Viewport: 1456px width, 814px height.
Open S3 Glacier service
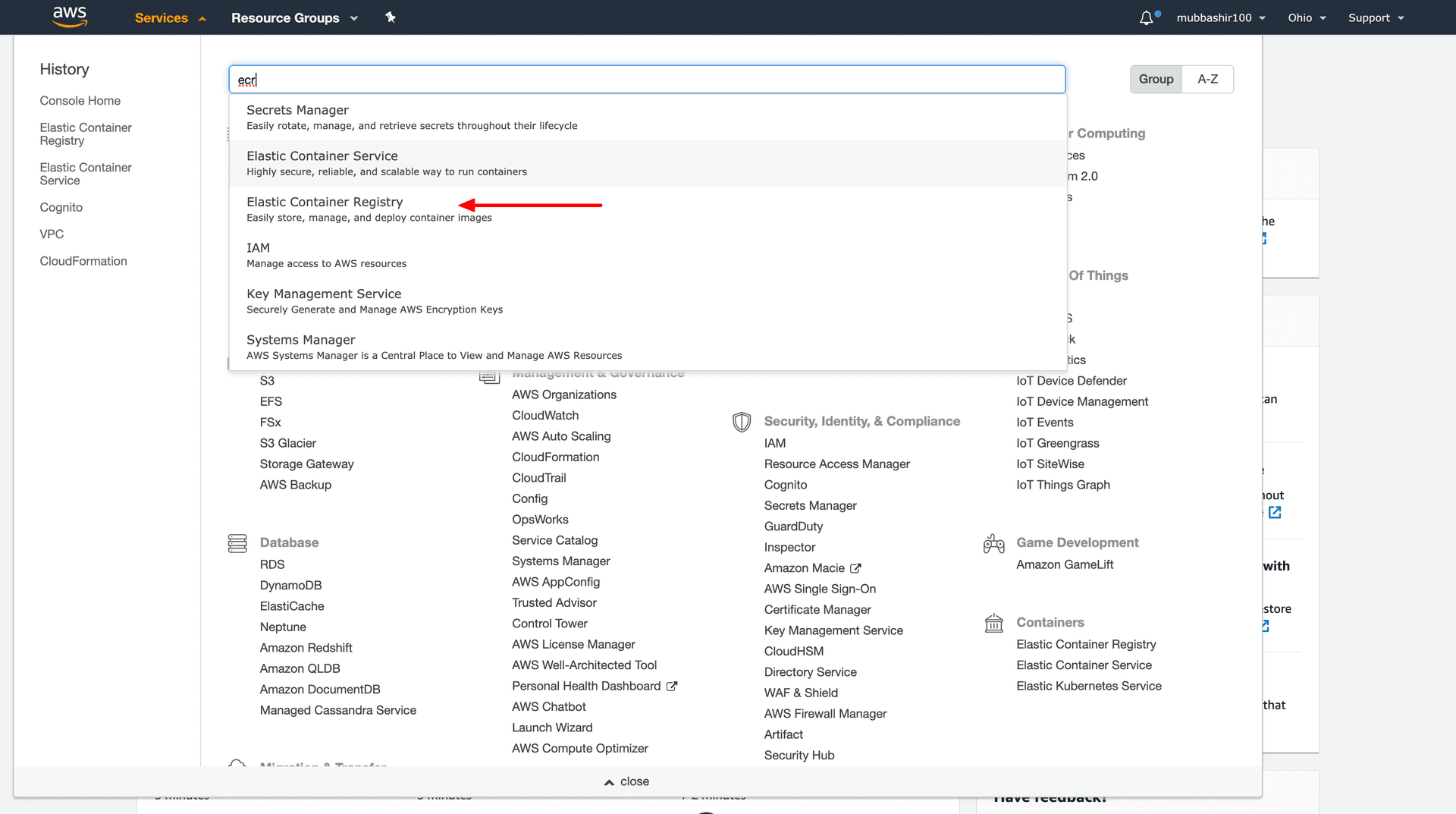coord(287,443)
